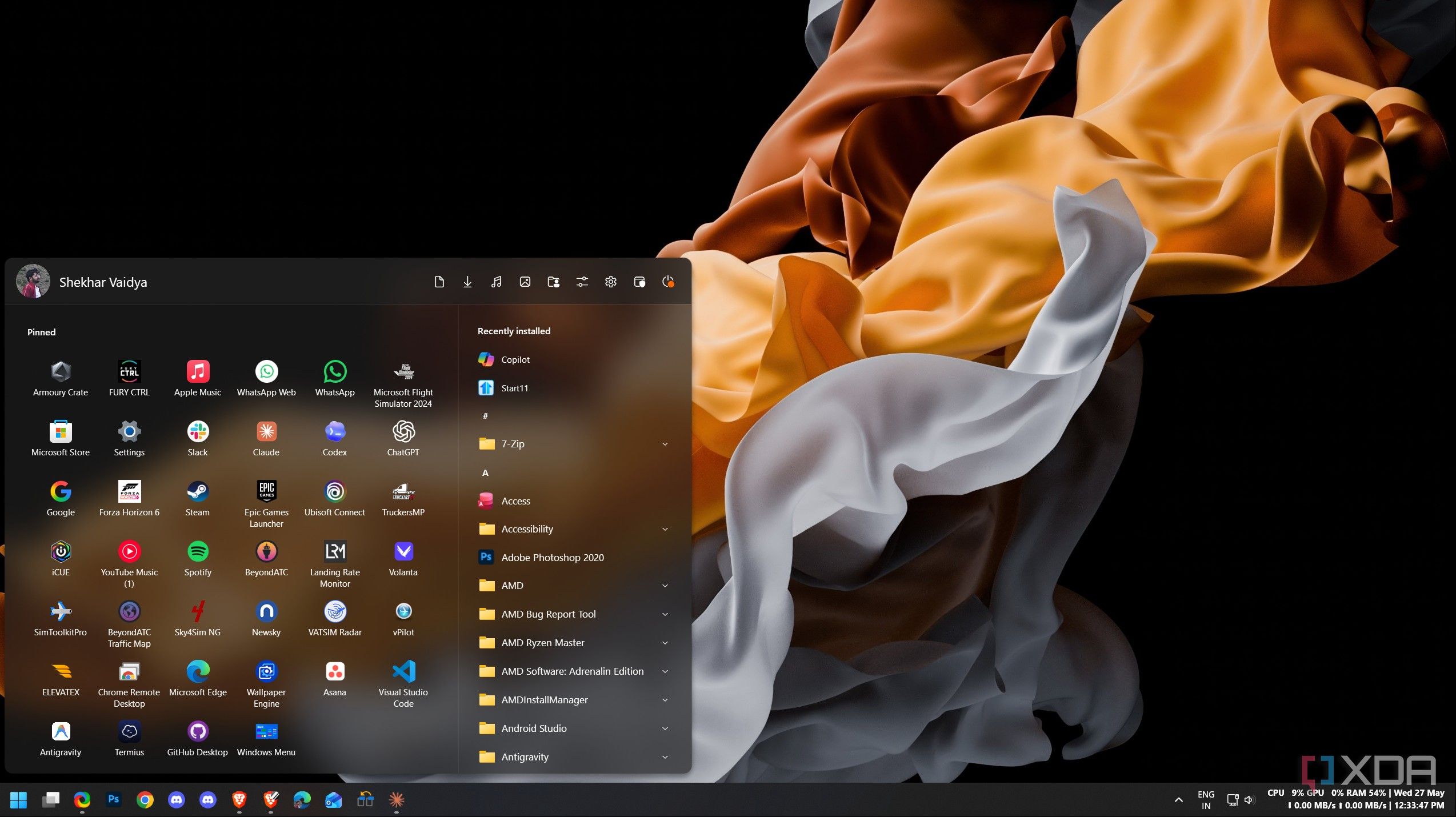The height and width of the screenshot is (817, 1456).
Task: Launch Wallpaper Engine
Action: coord(266,684)
